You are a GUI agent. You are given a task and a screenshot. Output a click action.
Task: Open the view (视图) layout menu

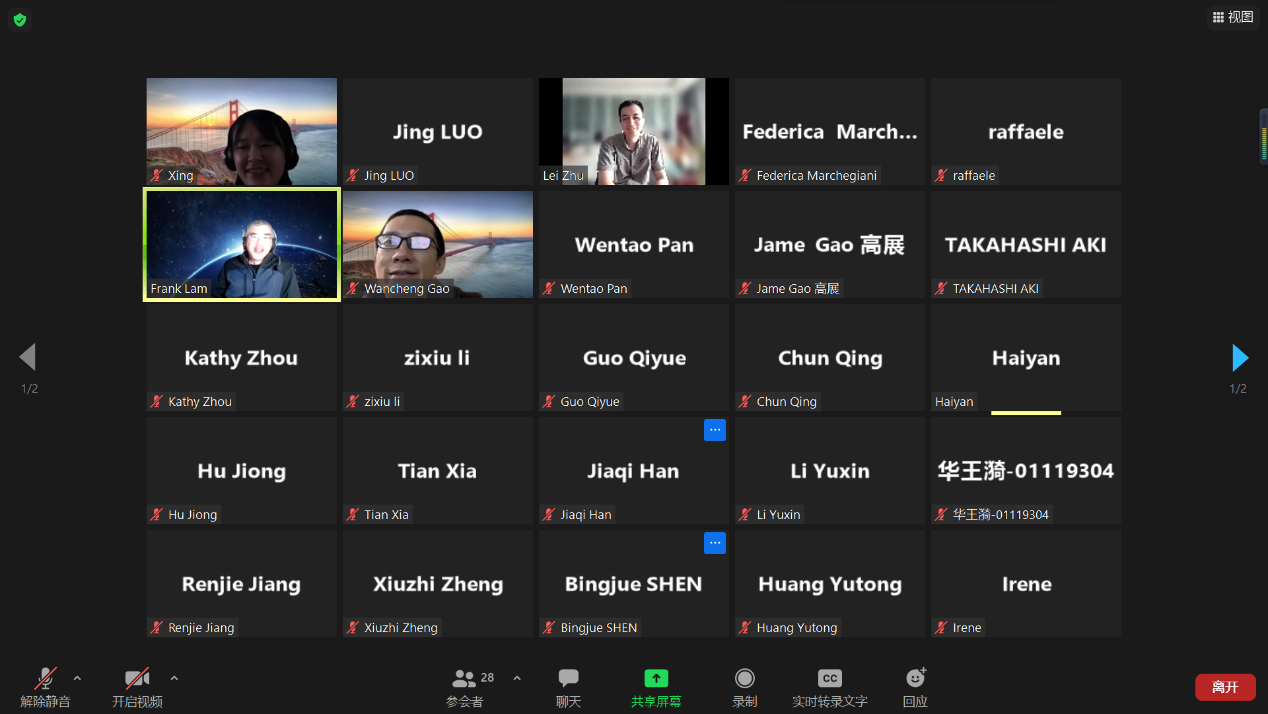pyautogui.click(x=1232, y=17)
